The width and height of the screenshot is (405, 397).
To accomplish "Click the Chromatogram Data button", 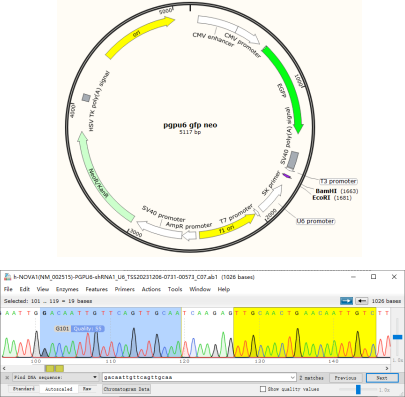I will click(126, 389).
